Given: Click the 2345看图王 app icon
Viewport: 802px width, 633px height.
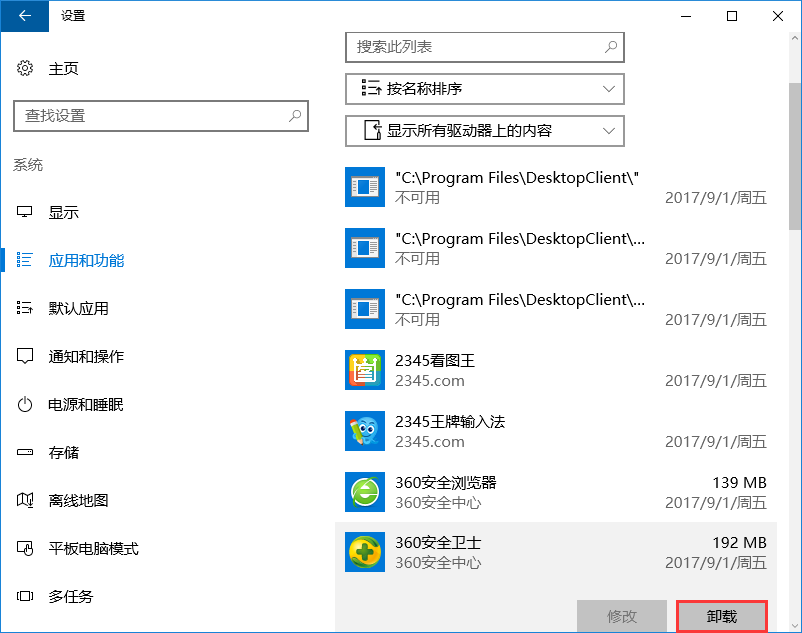Looking at the screenshot, I should coord(365,369).
